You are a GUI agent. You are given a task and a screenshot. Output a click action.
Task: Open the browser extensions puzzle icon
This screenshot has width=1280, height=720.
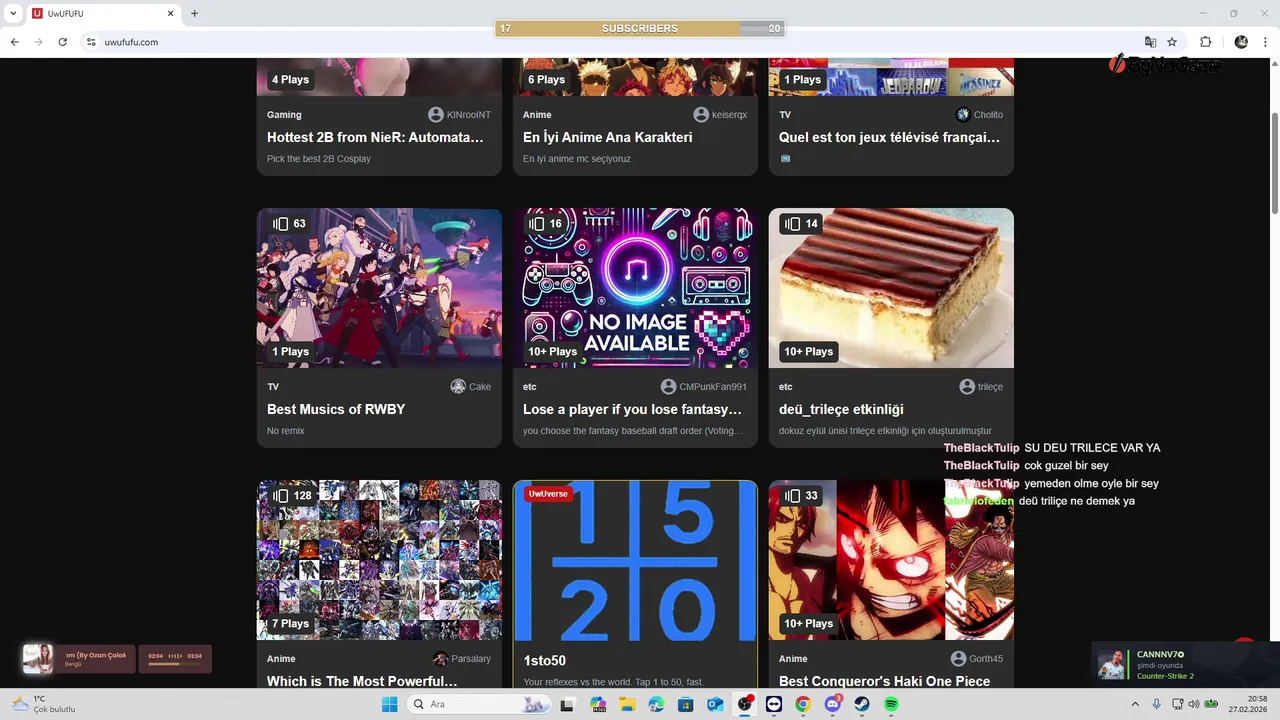pos(1205,42)
